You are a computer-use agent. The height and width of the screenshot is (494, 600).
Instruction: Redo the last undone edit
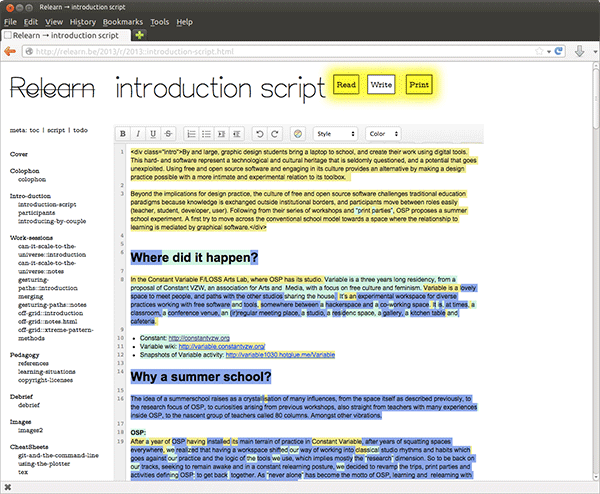(x=274, y=134)
